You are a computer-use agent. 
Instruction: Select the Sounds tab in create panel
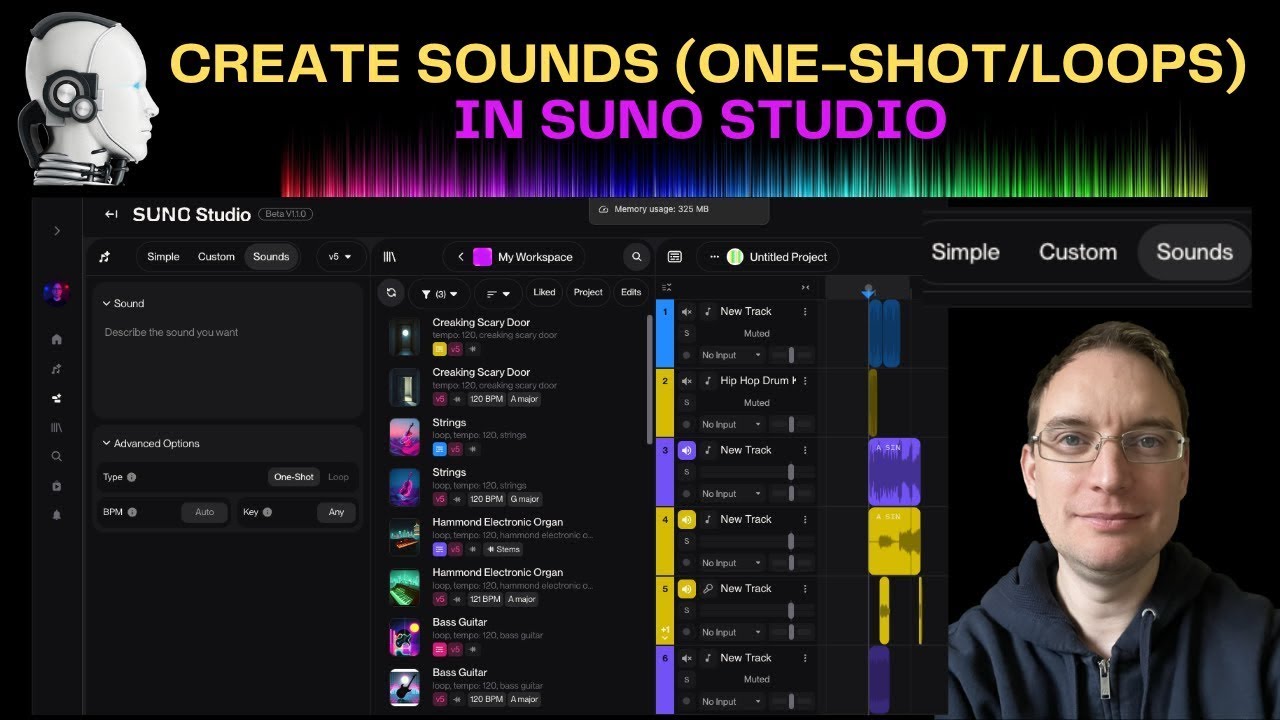pos(271,257)
